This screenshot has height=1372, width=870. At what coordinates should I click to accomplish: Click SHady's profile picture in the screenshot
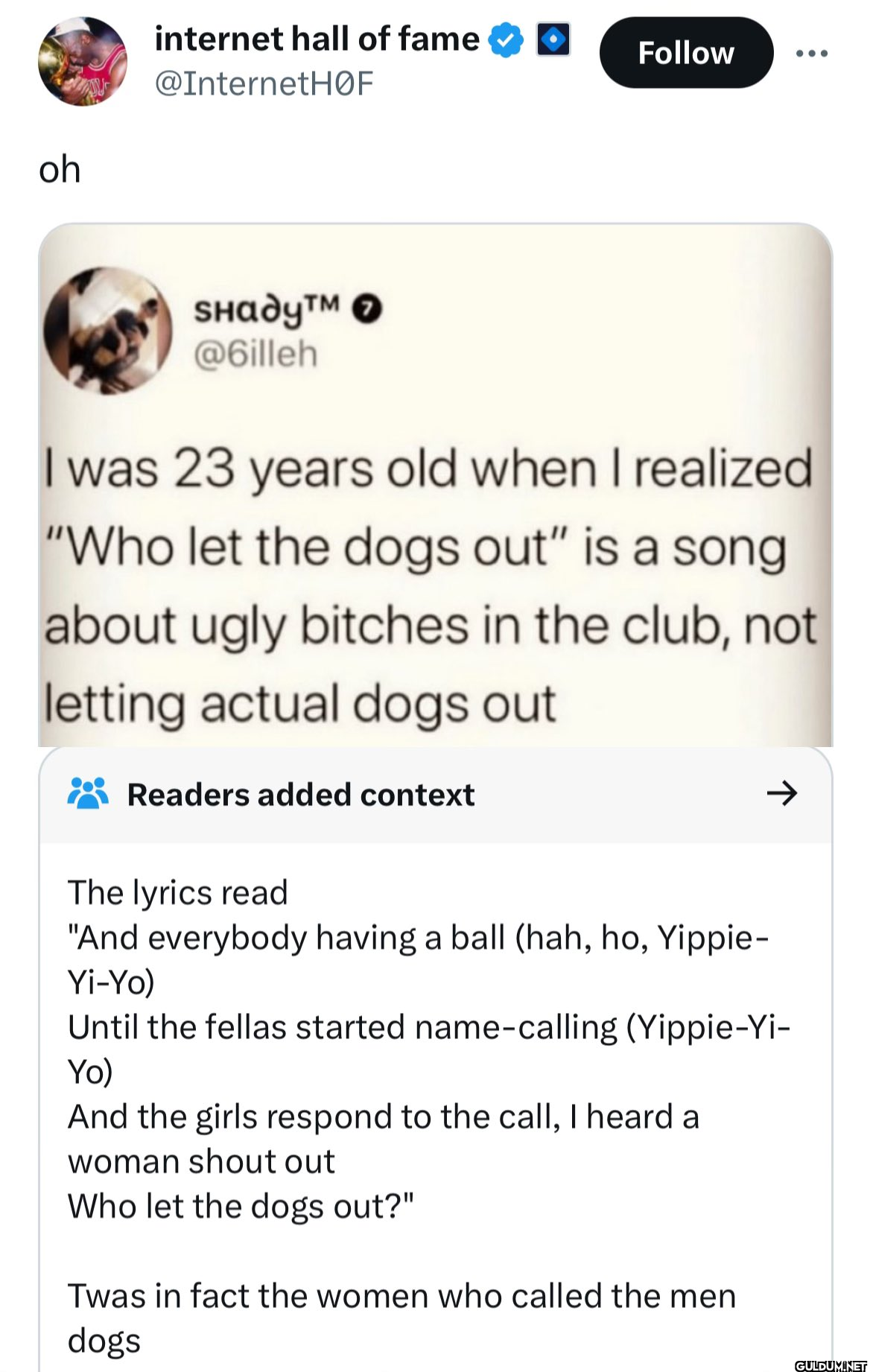point(107,330)
